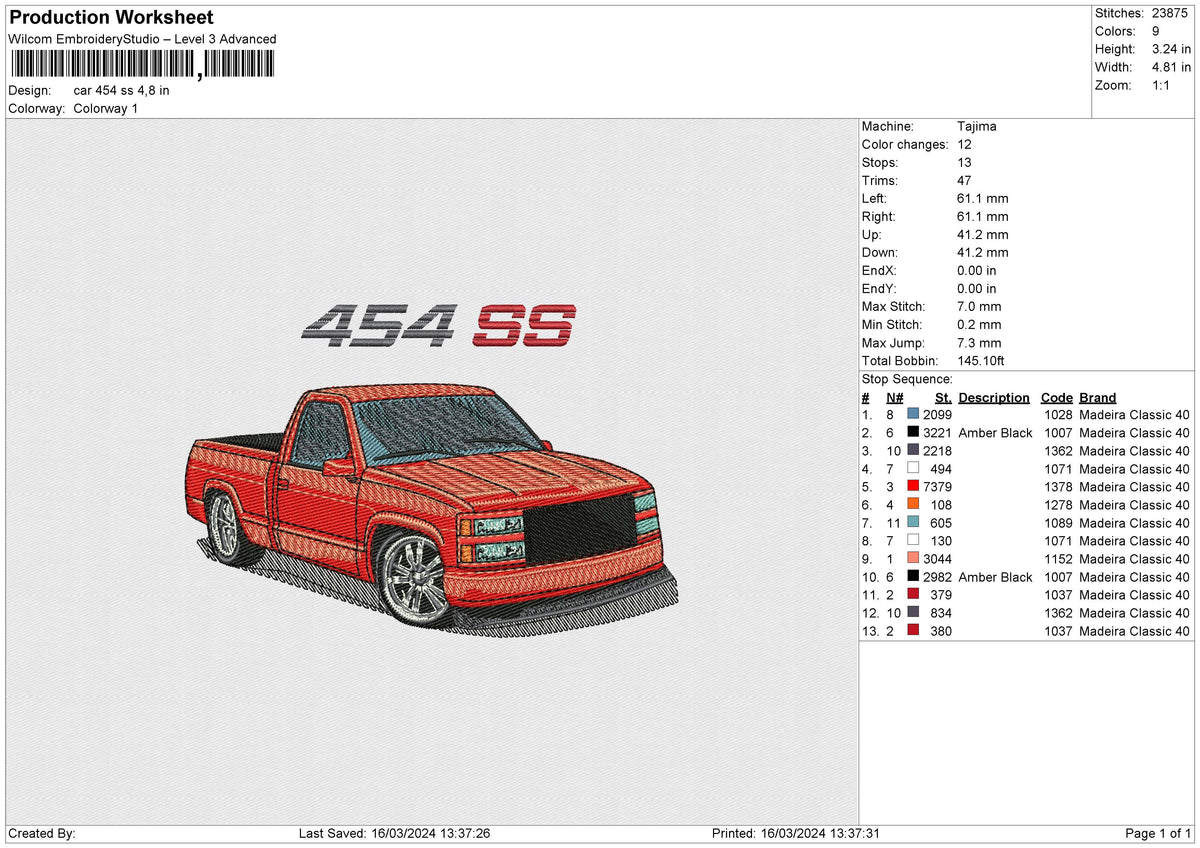Click the Stop Sequence heading
Screen dimensions: 1200x848
(x=907, y=379)
